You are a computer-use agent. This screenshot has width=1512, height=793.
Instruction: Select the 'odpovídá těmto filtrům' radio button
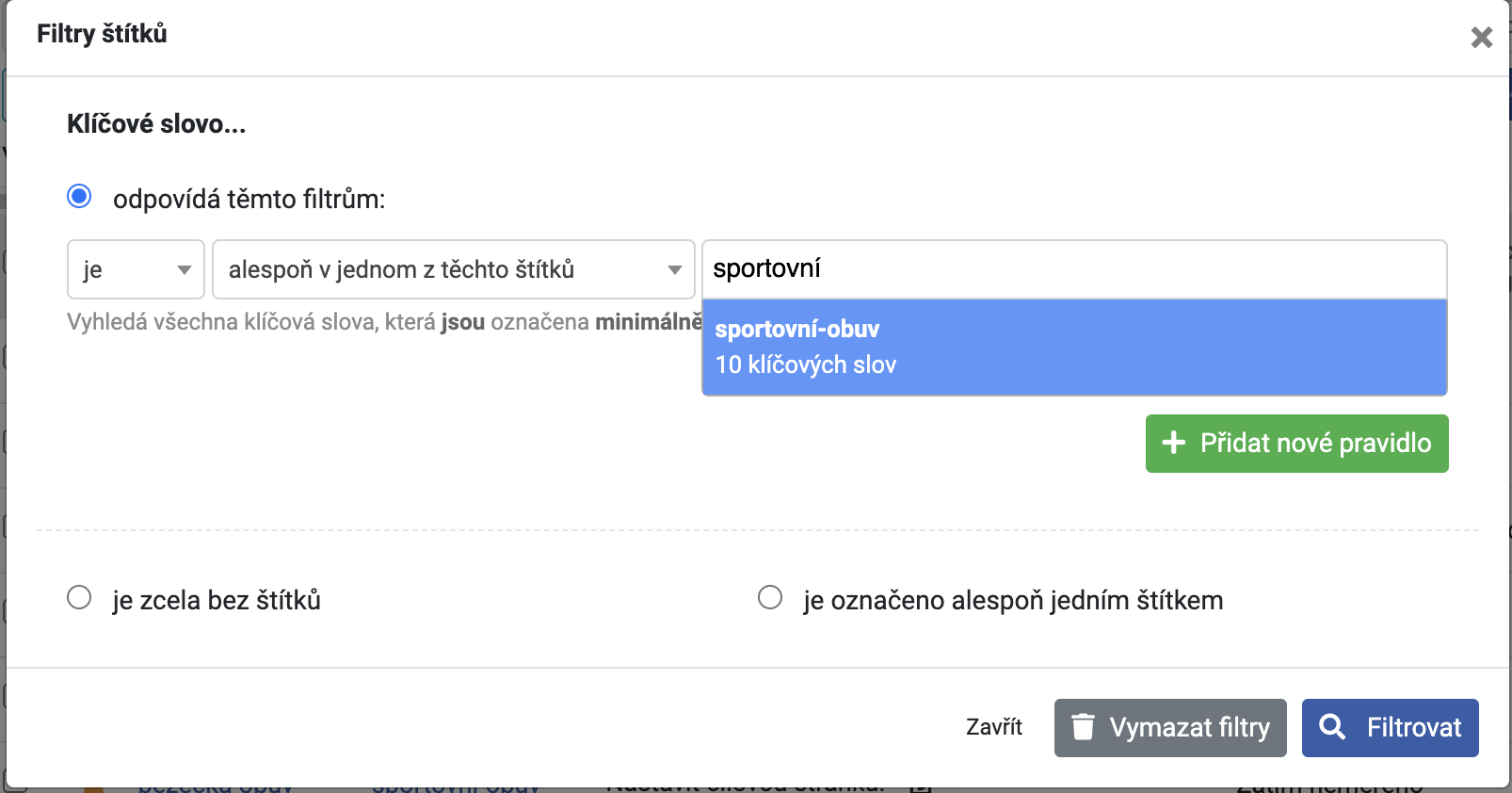pos(79,197)
